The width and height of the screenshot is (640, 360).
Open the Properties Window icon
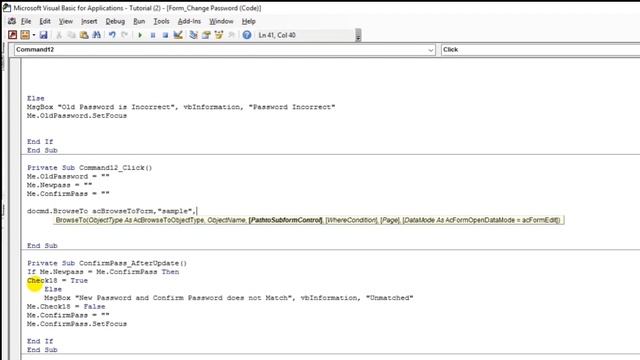pos(206,35)
